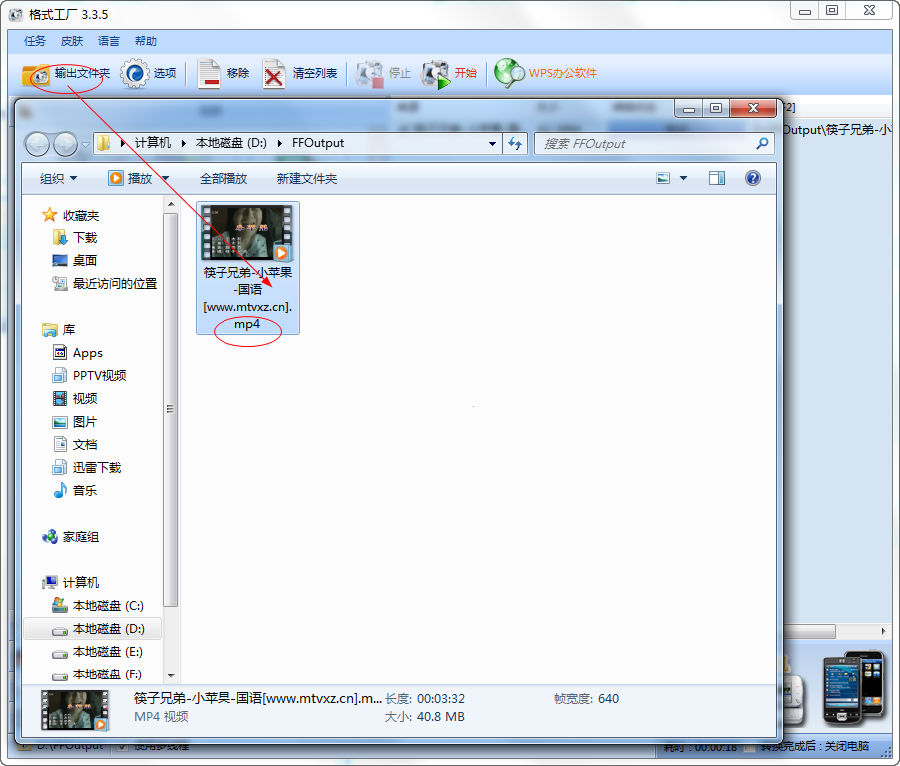Click the 新建文件夹 button
Screen dimensions: 900x766
(306, 178)
